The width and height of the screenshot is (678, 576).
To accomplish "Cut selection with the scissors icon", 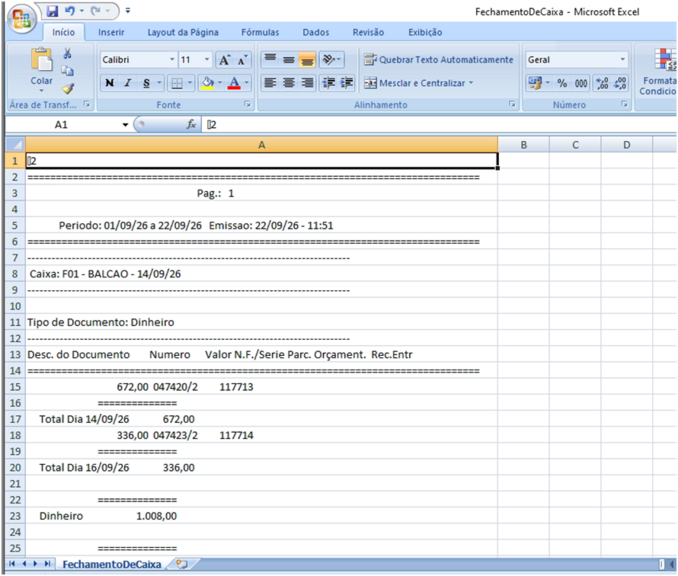I will 67,54.
